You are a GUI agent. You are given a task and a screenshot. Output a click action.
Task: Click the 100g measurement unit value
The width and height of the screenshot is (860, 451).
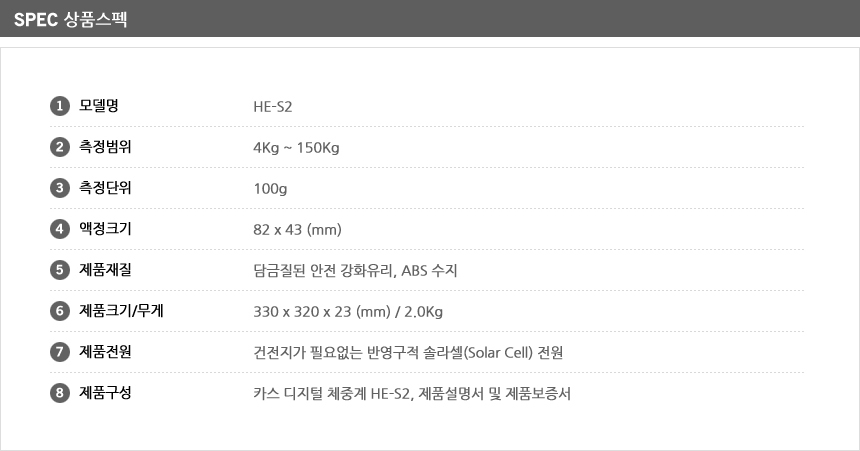pos(271,189)
